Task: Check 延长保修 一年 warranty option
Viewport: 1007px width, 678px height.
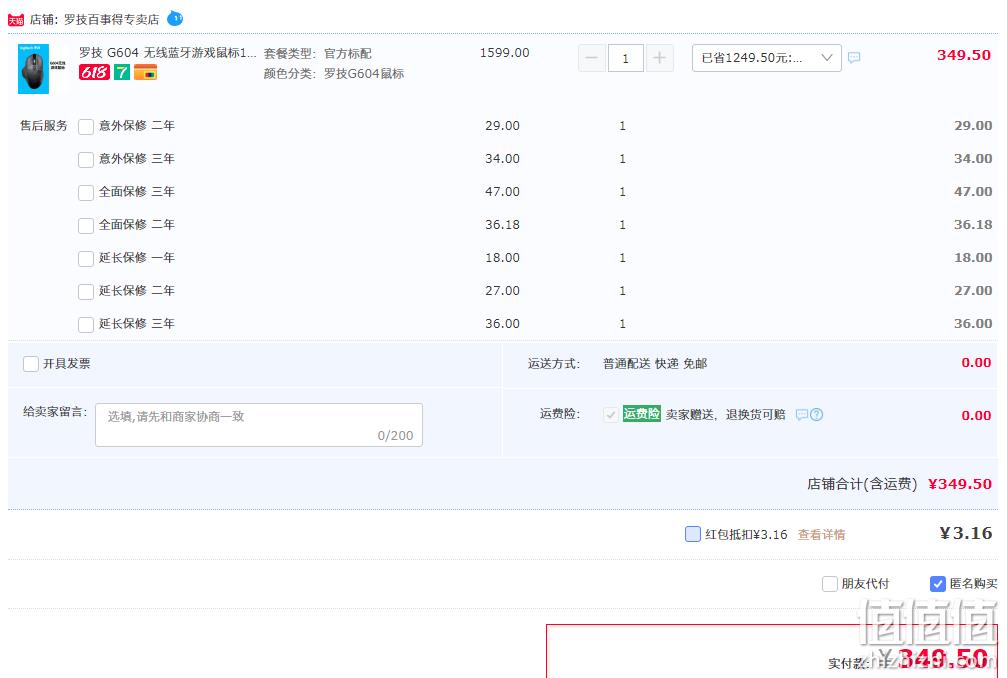Action: pos(86,259)
